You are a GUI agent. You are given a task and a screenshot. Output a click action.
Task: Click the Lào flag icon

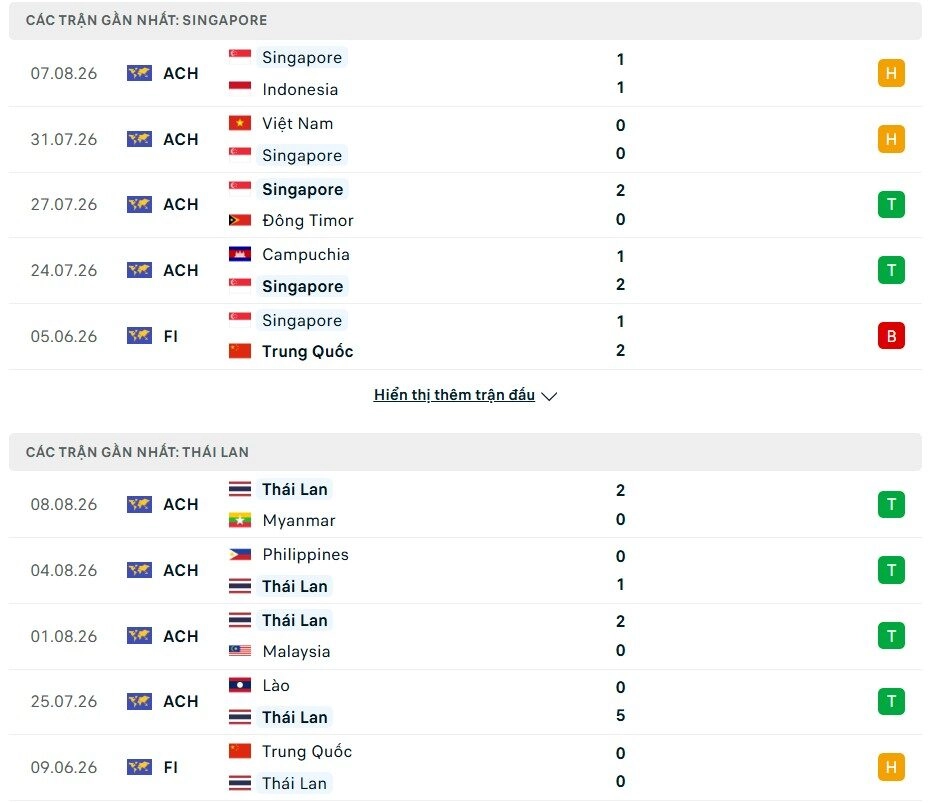pos(240,685)
